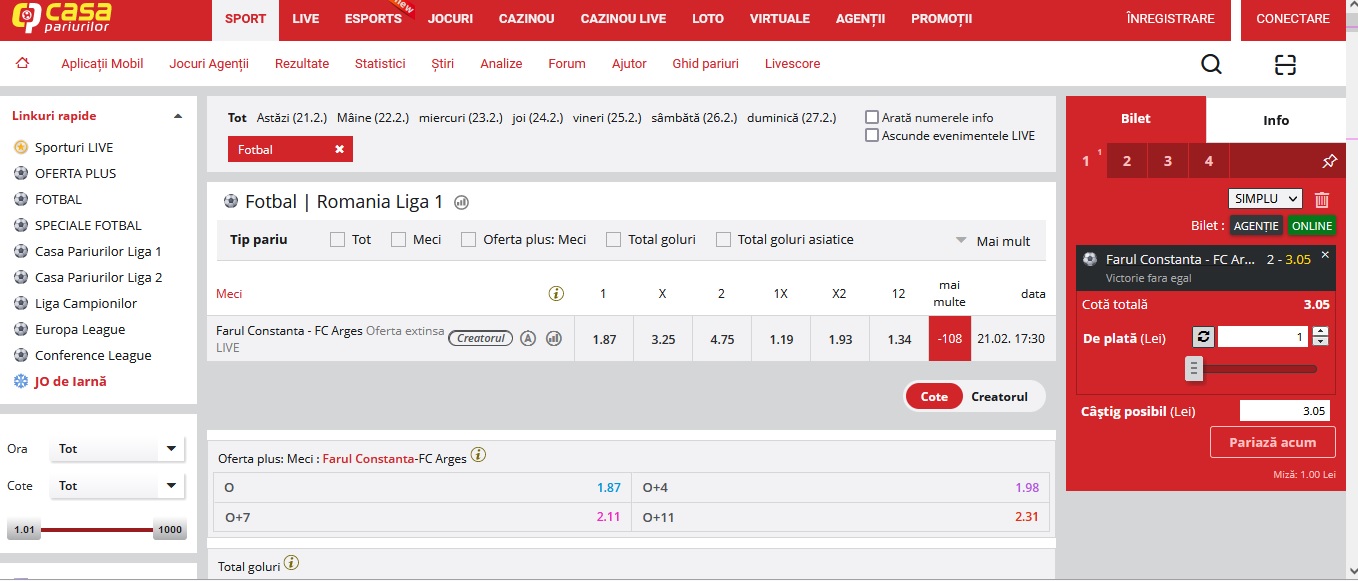Open Conference League quick link
The width and height of the screenshot is (1358, 581).
point(93,355)
